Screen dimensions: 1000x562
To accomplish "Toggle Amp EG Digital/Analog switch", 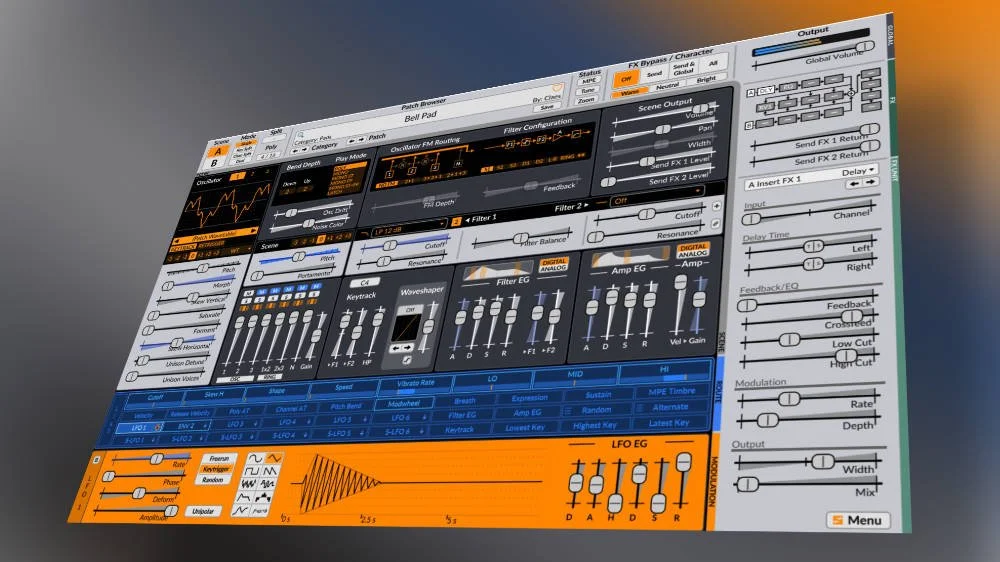I will [693, 250].
